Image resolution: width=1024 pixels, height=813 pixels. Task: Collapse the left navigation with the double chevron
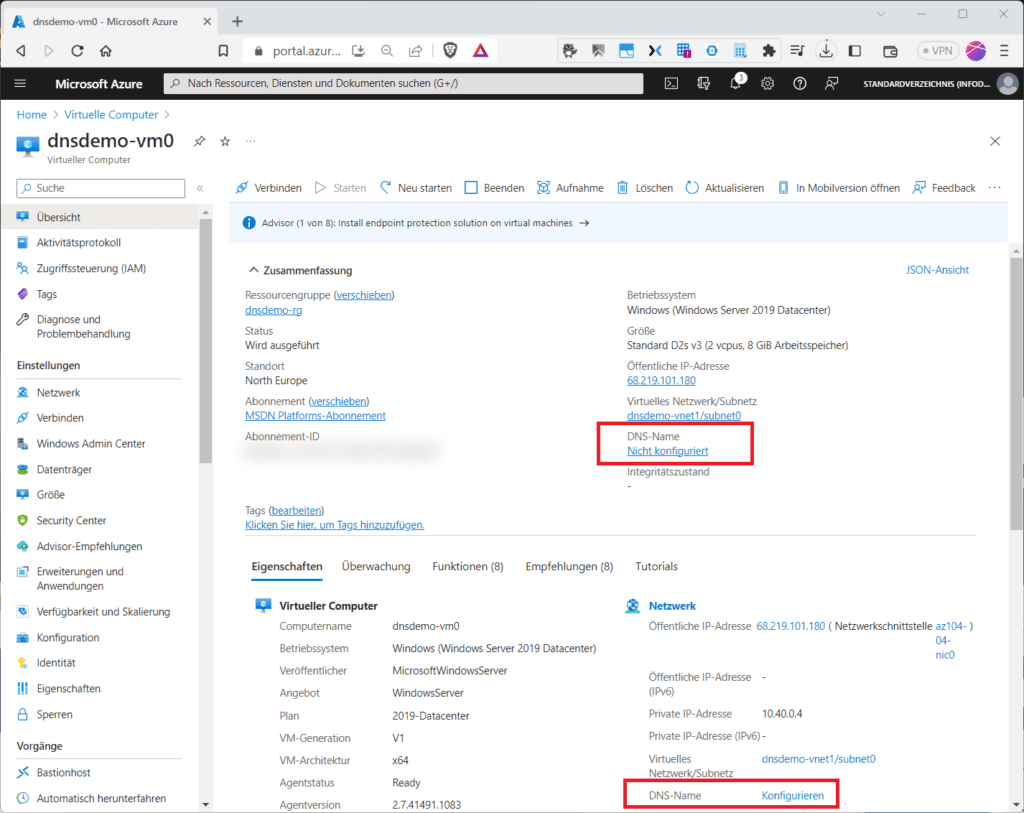click(200, 188)
